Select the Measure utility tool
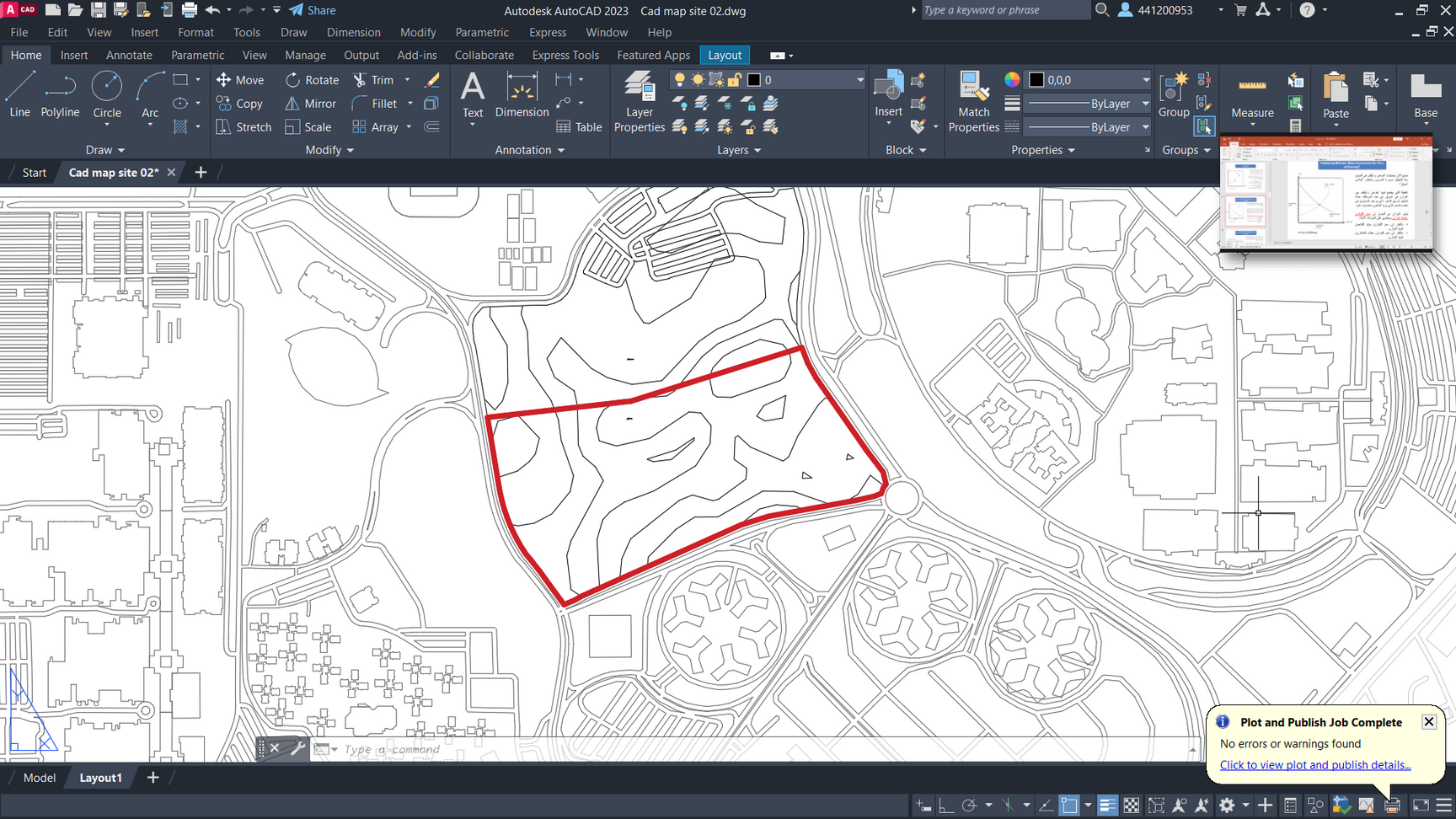The height and width of the screenshot is (819, 1456). coord(1252,97)
